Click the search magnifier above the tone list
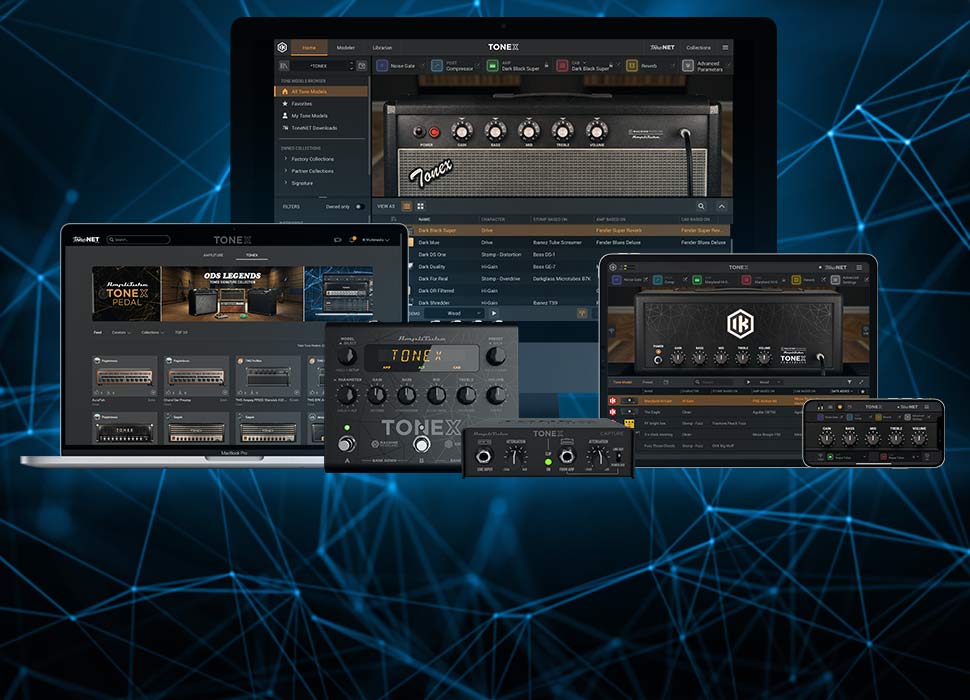 (x=698, y=206)
